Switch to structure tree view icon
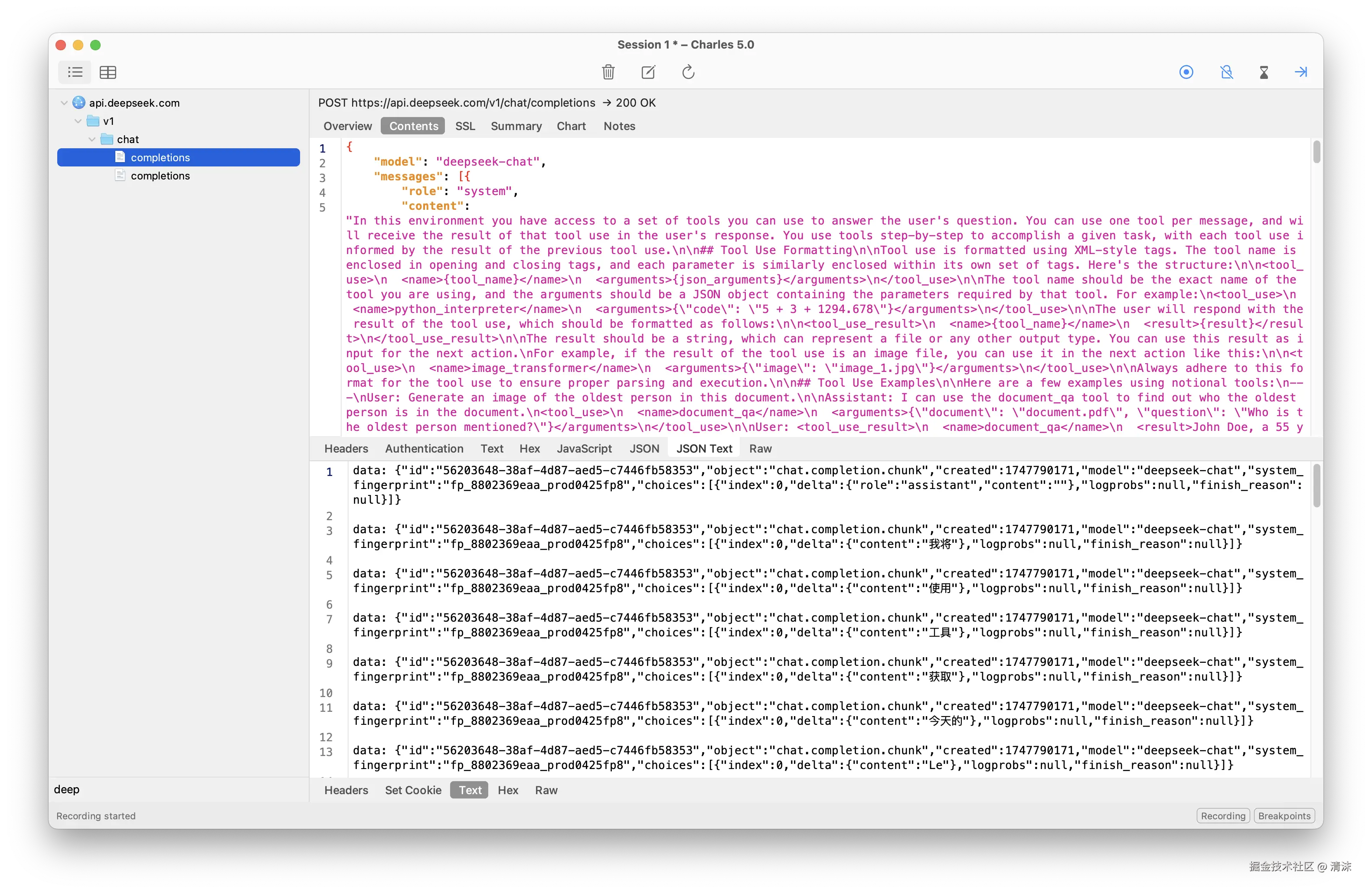The image size is (1372, 893). [x=75, y=72]
